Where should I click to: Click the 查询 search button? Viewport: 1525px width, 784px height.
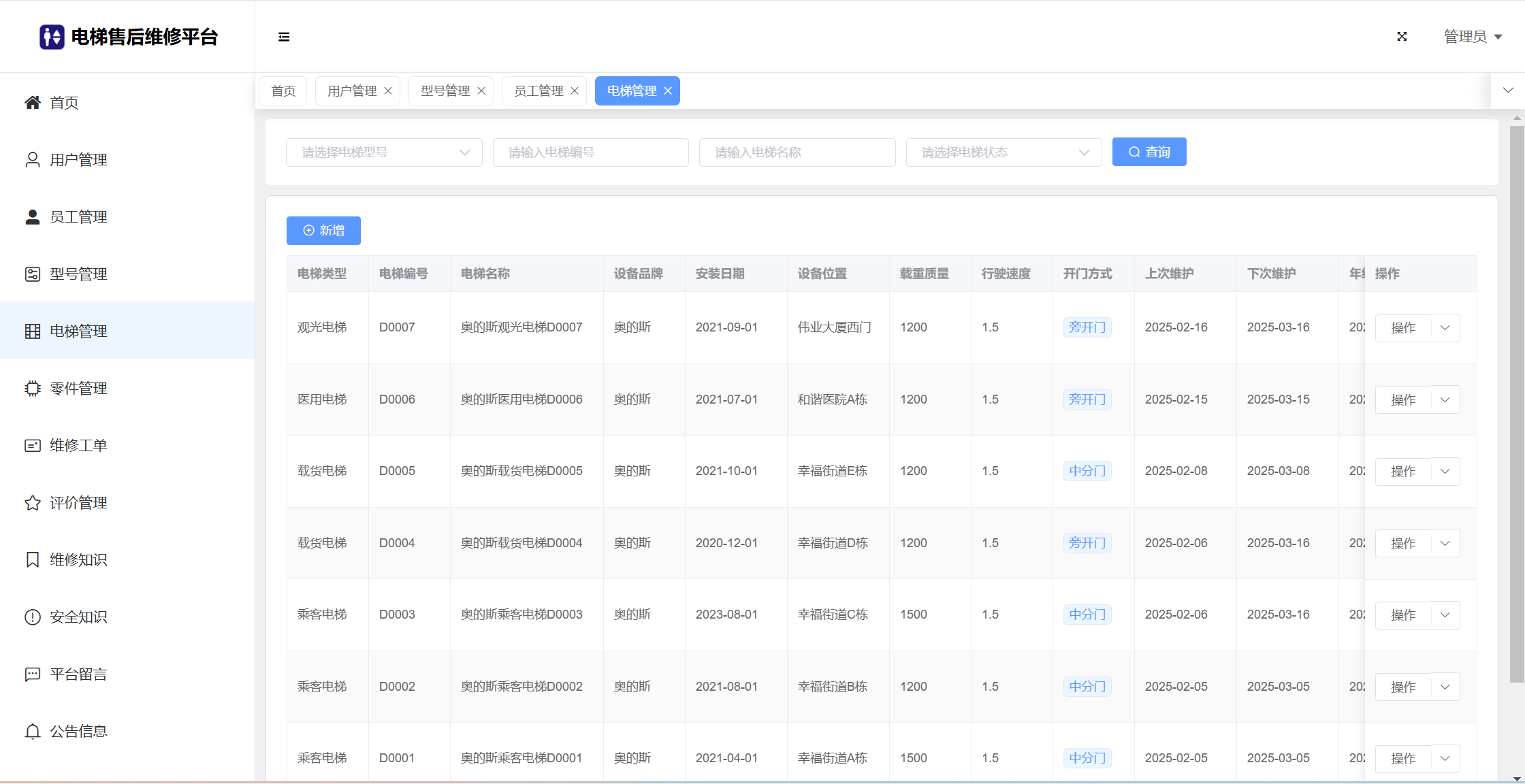[1149, 152]
